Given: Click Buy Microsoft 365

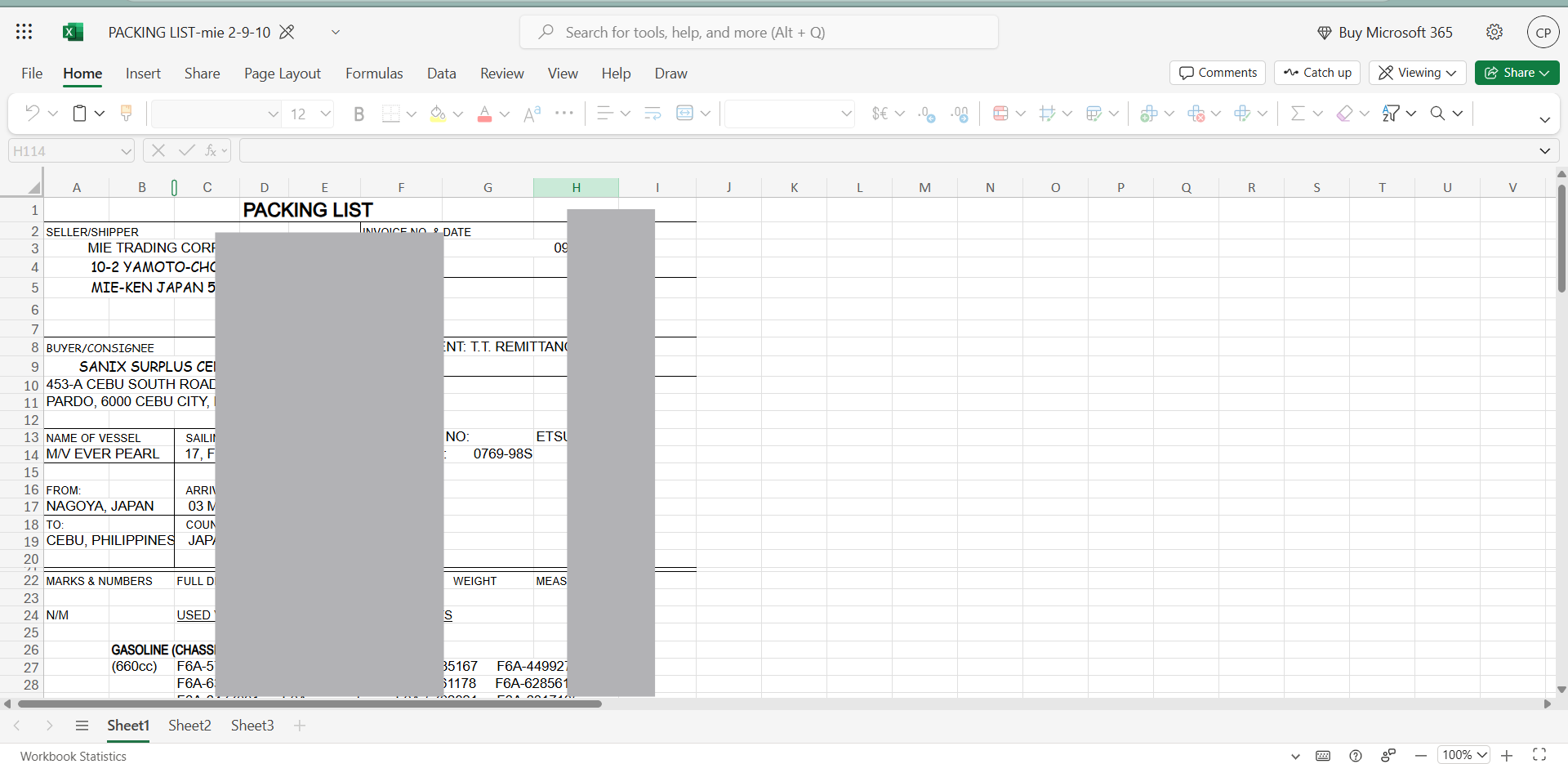Looking at the screenshot, I should pos(1385,33).
